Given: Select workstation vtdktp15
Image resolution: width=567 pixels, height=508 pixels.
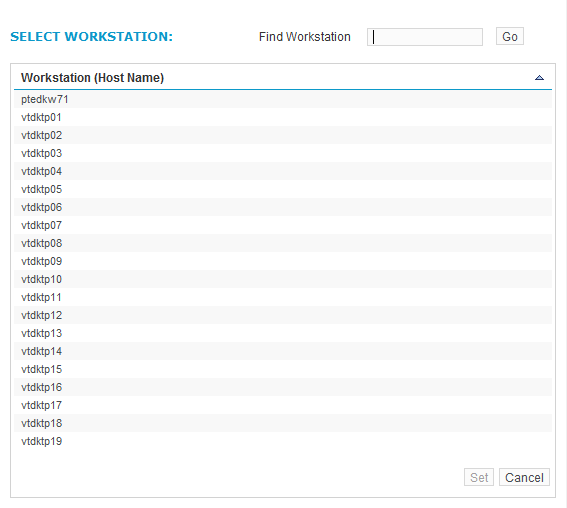Looking at the screenshot, I should (283, 369).
